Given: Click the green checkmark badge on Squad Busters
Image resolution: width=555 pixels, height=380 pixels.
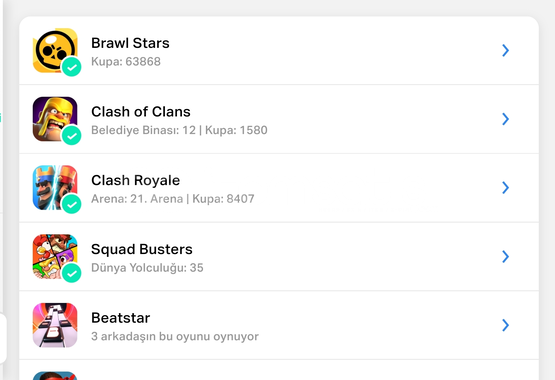Looking at the screenshot, I should point(71,273).
